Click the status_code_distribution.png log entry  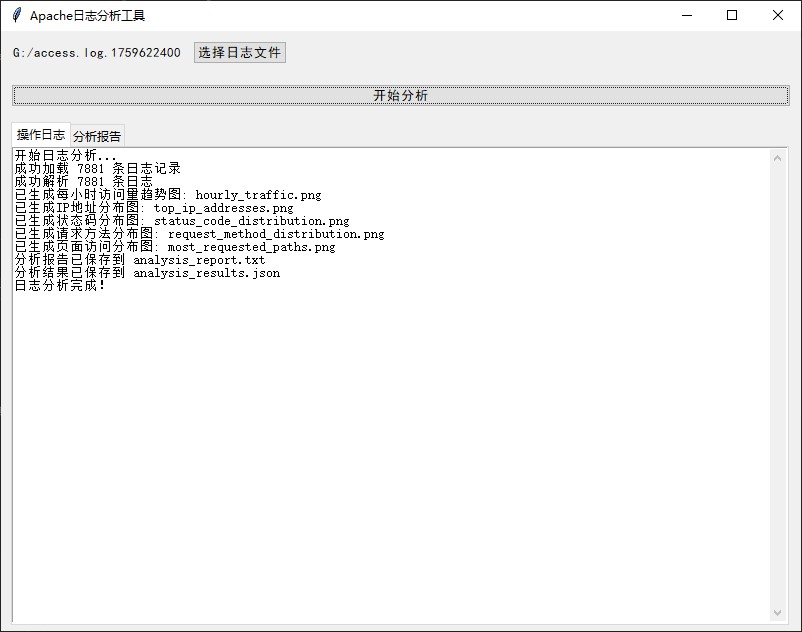click(x=251, y=221)
